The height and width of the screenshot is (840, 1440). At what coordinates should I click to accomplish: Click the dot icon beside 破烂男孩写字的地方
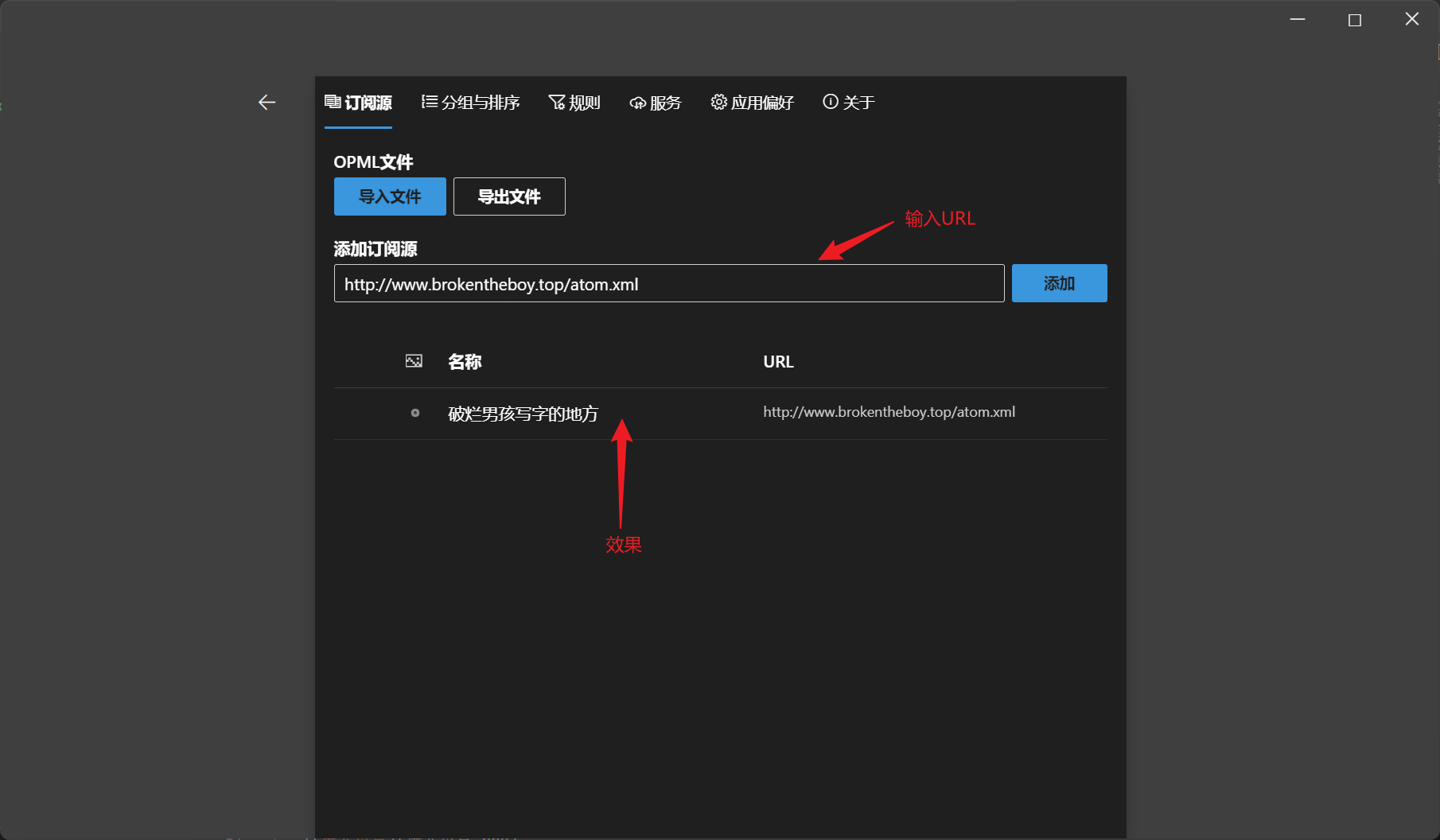coord(415,413)
